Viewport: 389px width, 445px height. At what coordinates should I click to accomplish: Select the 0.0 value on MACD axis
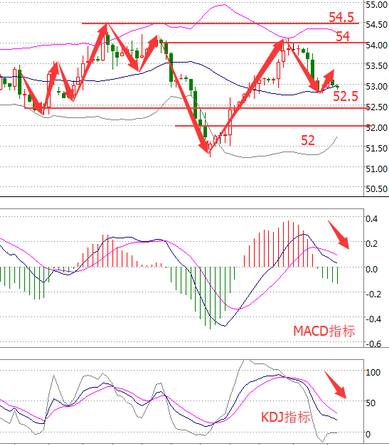[x=372, y=269]
